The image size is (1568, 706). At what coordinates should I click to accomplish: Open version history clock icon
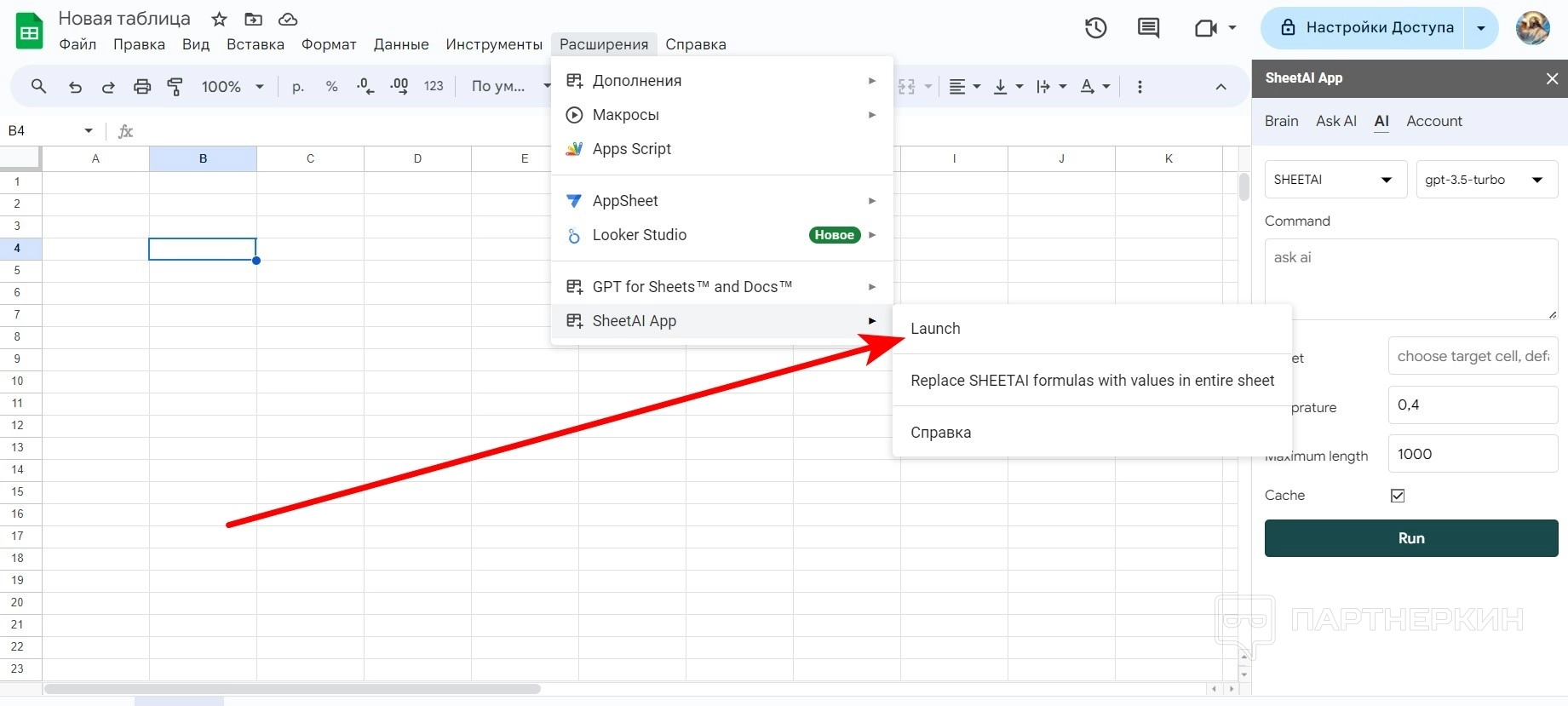1095,28
